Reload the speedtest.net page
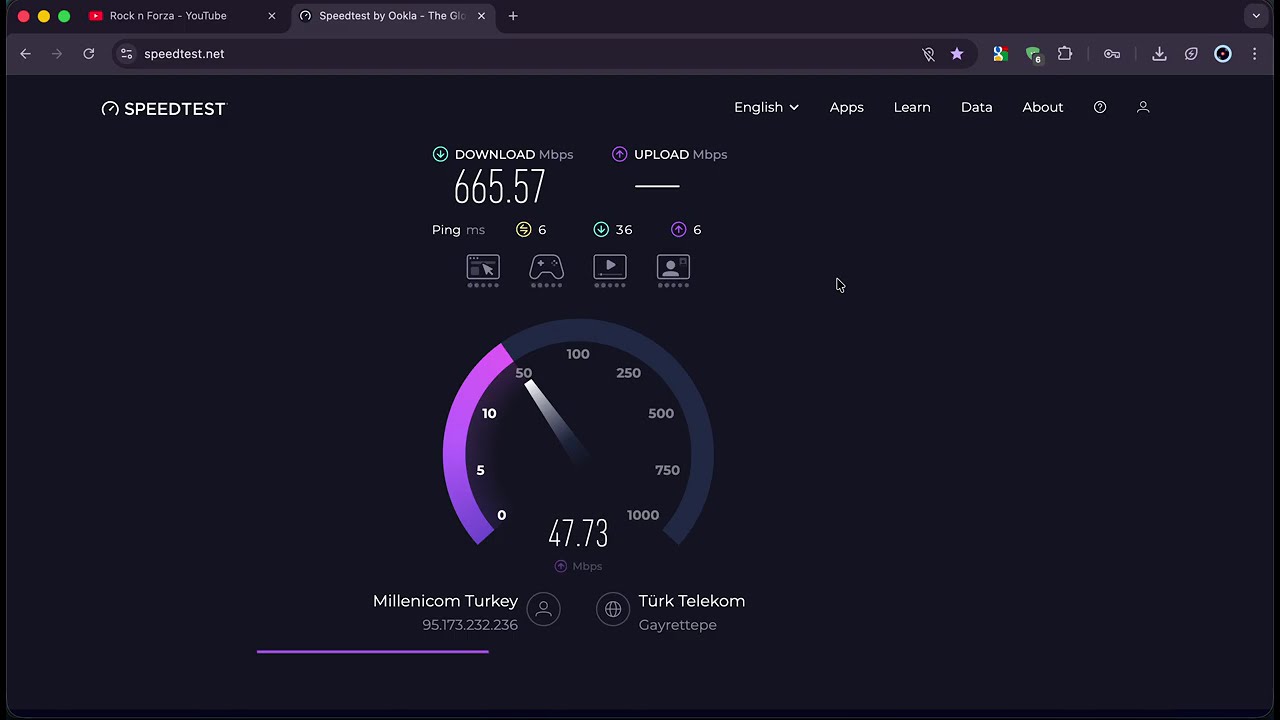 click(89, 54)
